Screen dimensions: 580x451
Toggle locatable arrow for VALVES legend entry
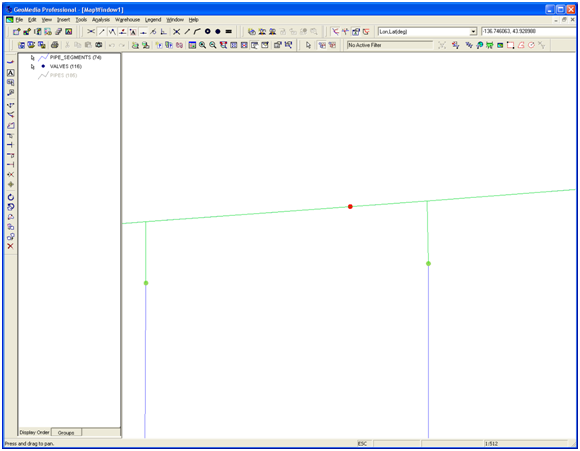33,67
